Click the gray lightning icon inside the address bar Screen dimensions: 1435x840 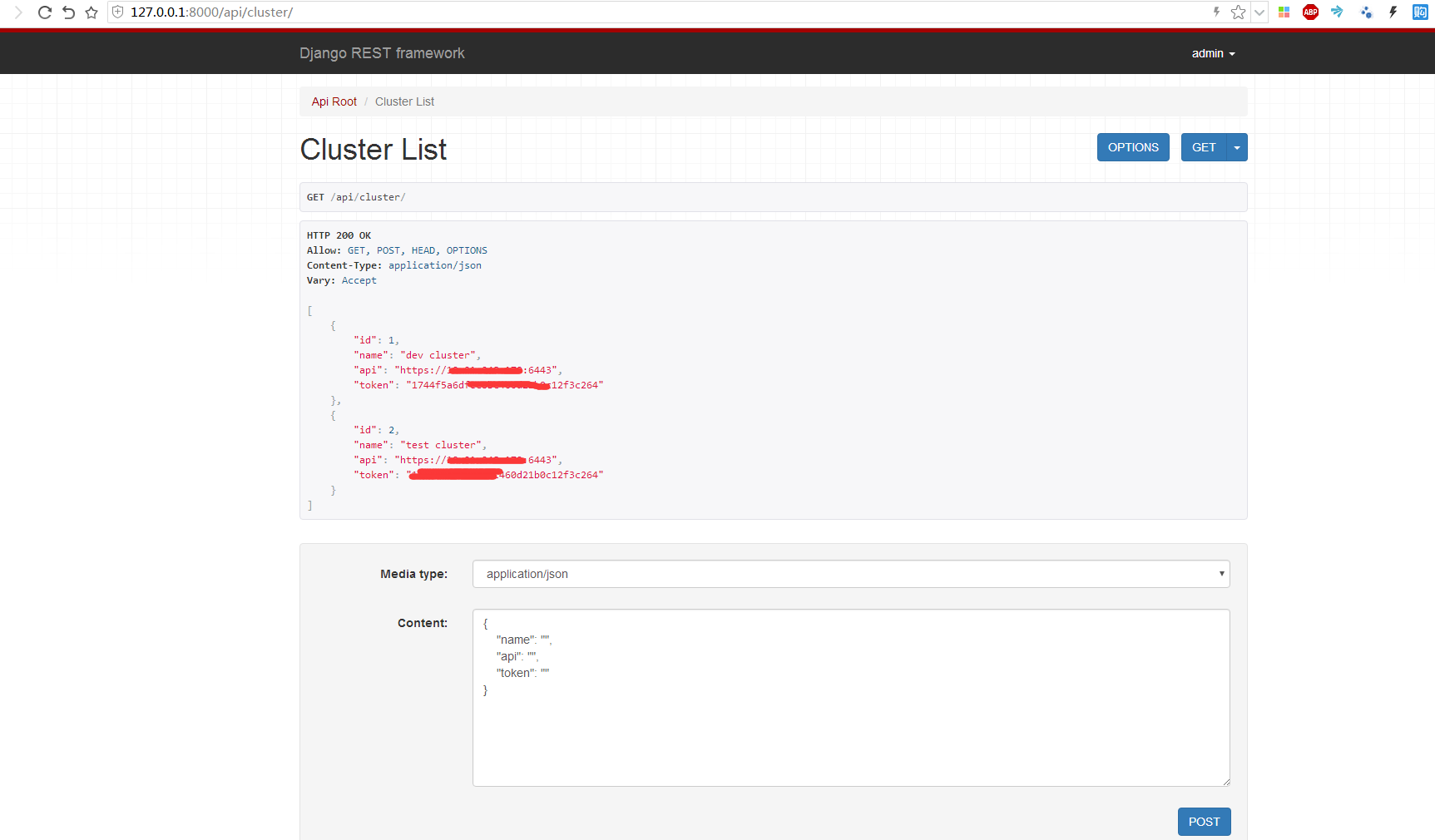tap(1216, 12)
